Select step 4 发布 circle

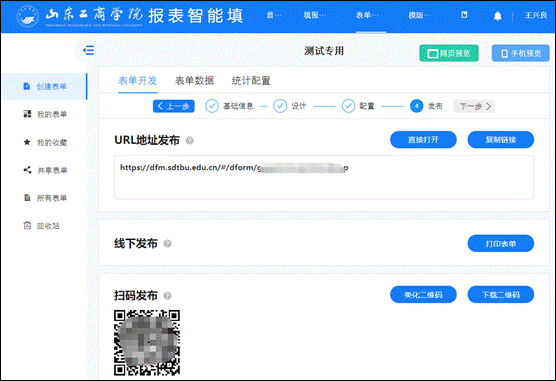[417, 106]
